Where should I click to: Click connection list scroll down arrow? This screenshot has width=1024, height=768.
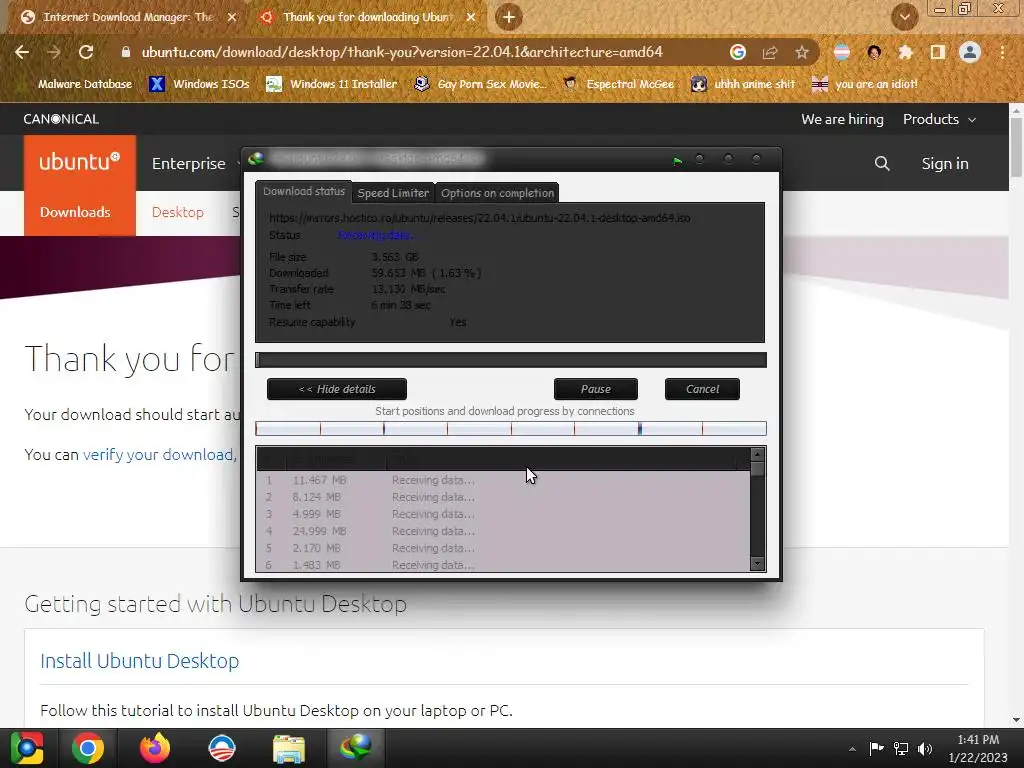point(758,564)
